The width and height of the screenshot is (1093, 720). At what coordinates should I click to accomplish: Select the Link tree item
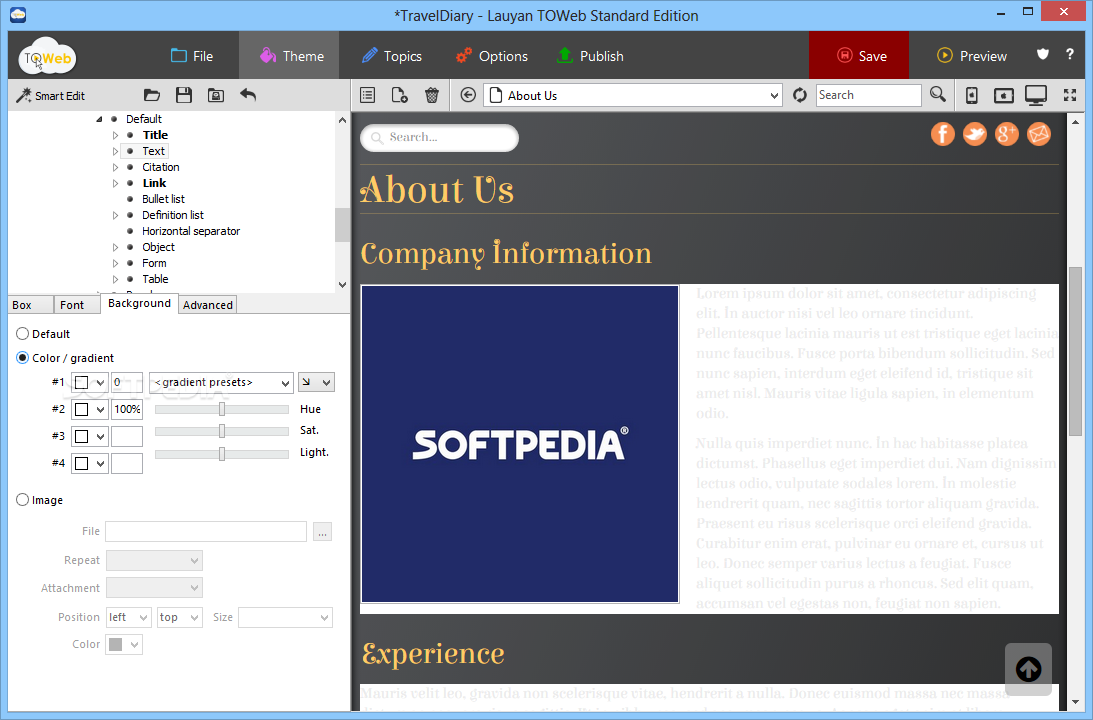pos(154,183)
